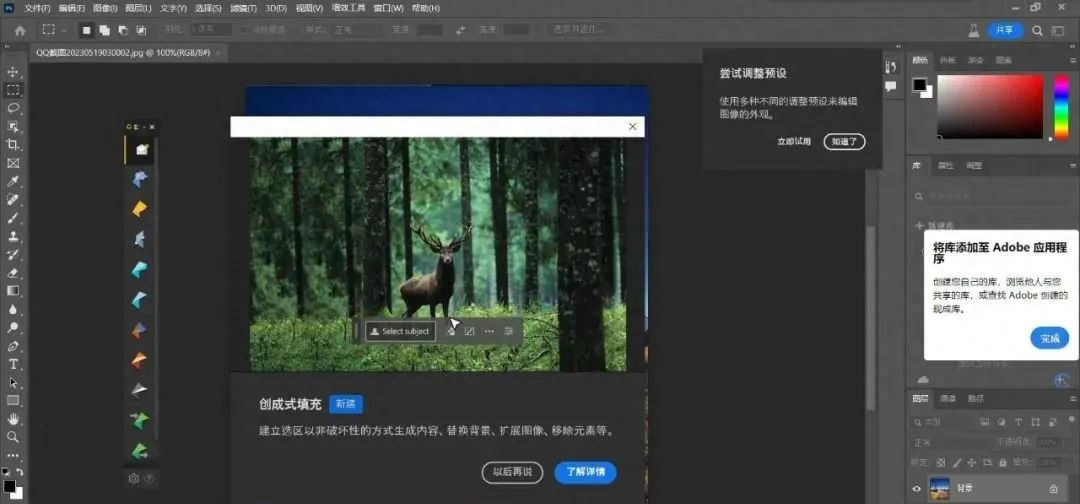Open the Comments panel icon
1080x504 pixels.
click(x=891, y=87)
